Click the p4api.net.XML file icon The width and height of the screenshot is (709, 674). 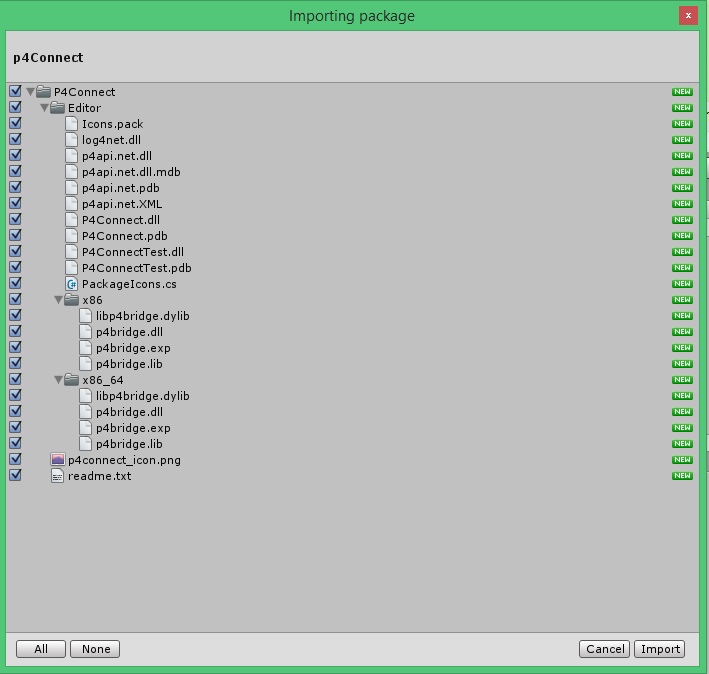71,204
